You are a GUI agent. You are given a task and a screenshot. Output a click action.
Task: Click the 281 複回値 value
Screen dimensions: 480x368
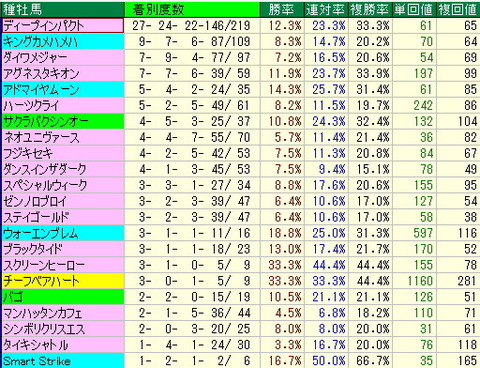click(x=467, y=281)
